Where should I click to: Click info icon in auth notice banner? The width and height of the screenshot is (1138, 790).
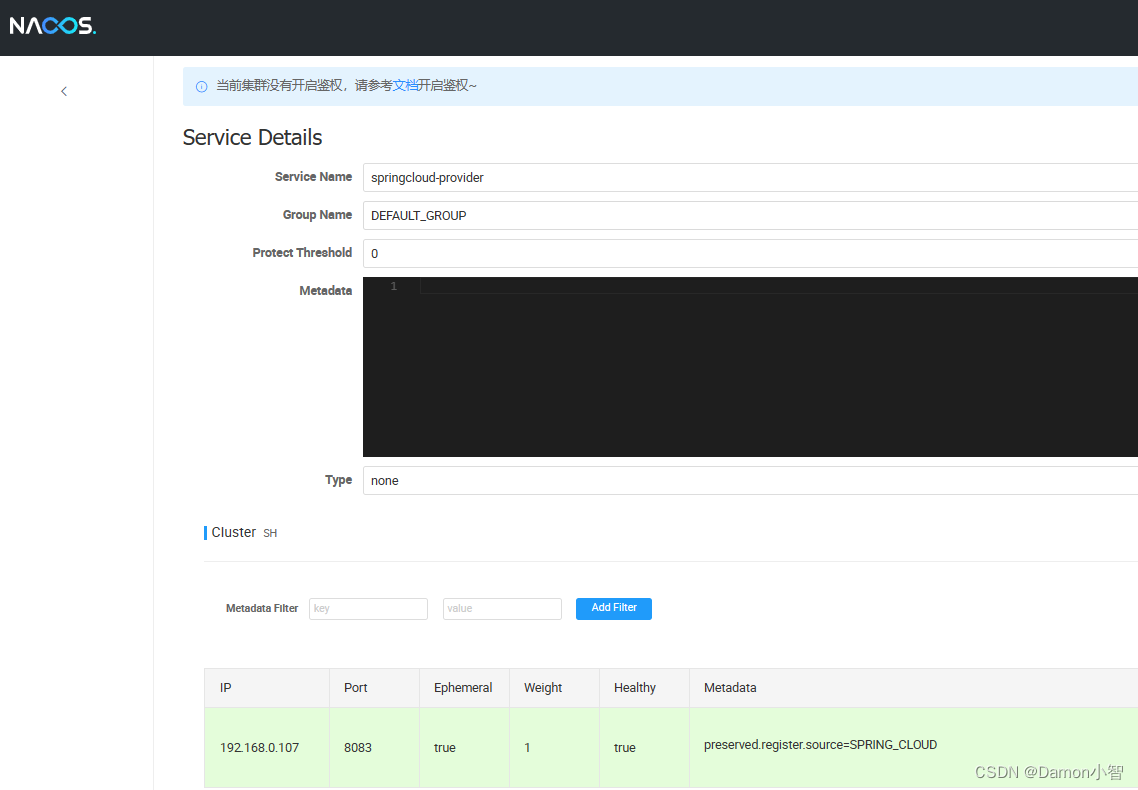202,86
